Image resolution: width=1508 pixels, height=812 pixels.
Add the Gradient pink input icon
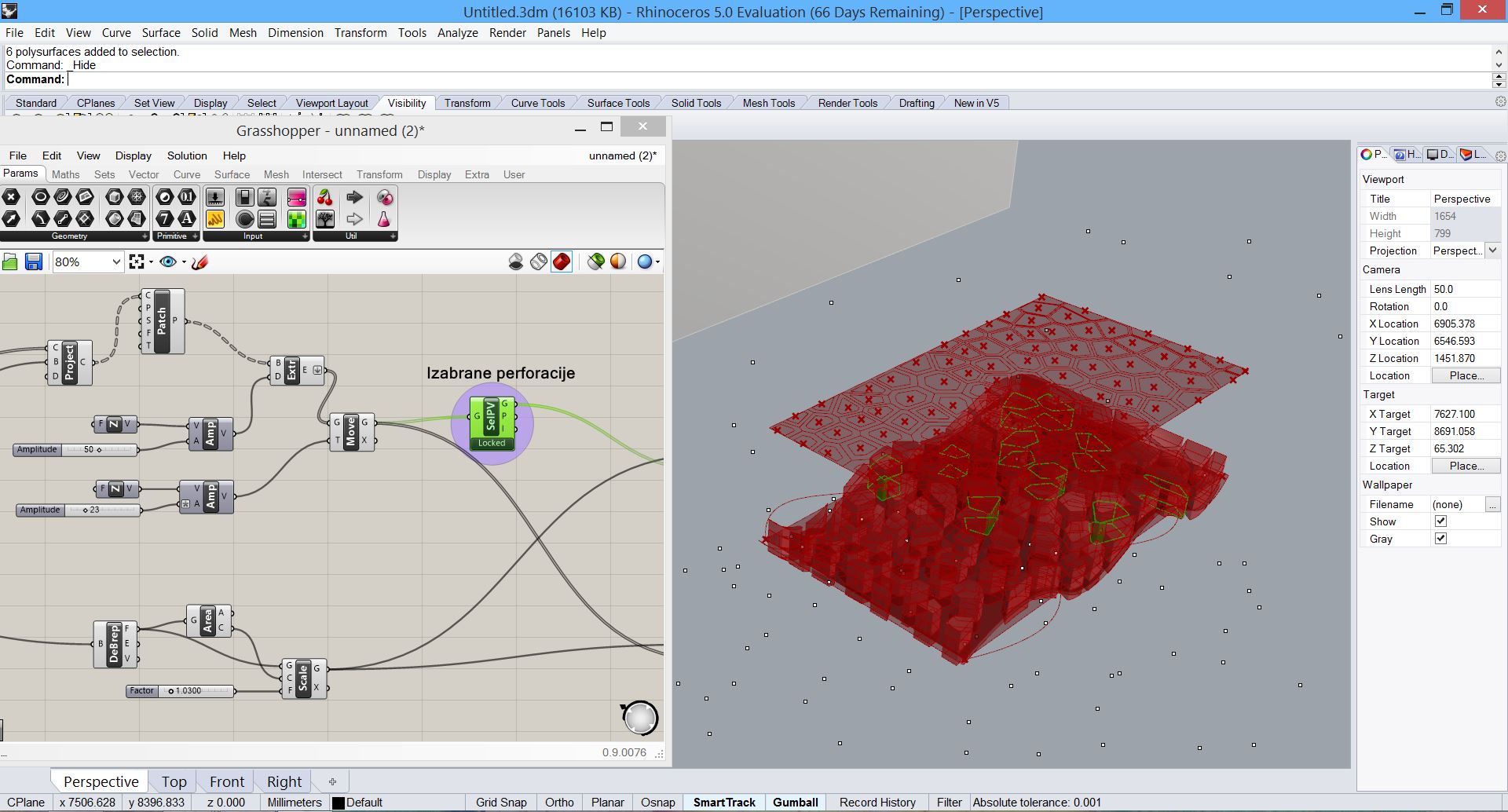297,197
